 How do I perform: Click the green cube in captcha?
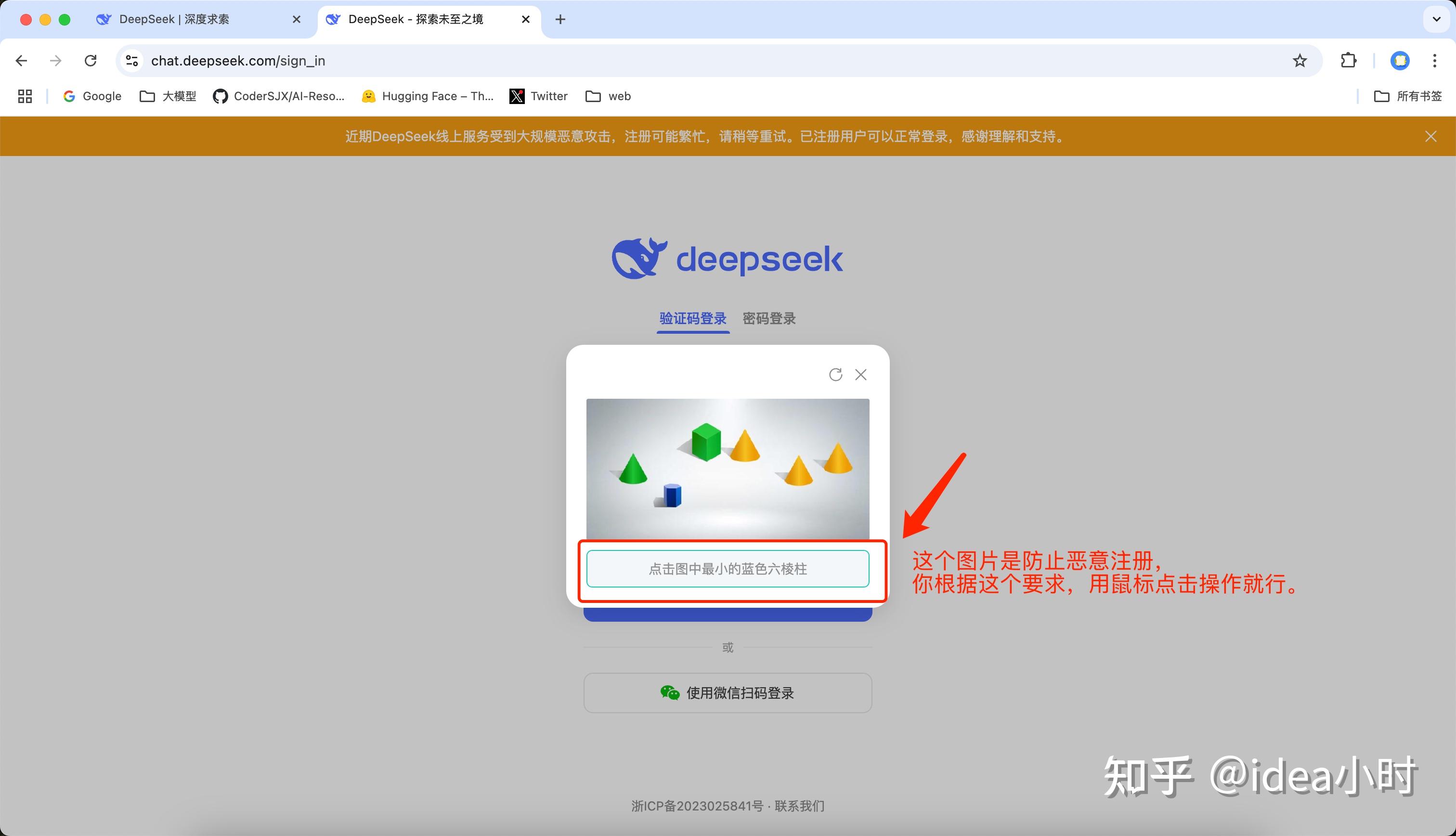[706, 442]
